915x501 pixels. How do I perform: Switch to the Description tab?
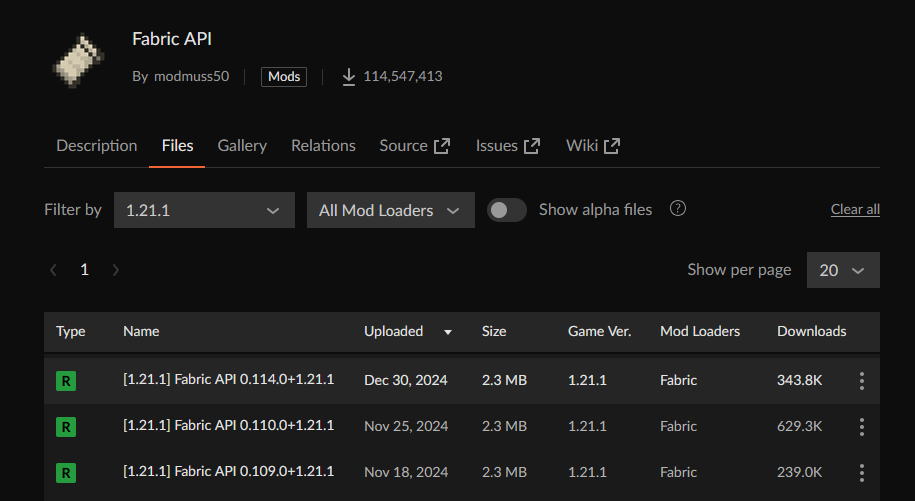[x=96, y=146]
